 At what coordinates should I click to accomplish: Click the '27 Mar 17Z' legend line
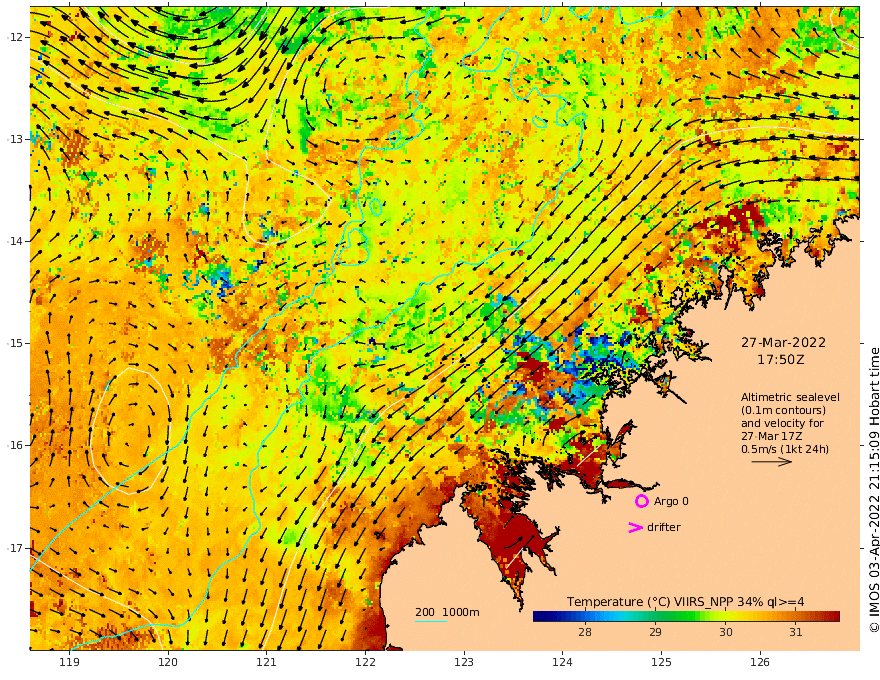[x=771, y=436]
